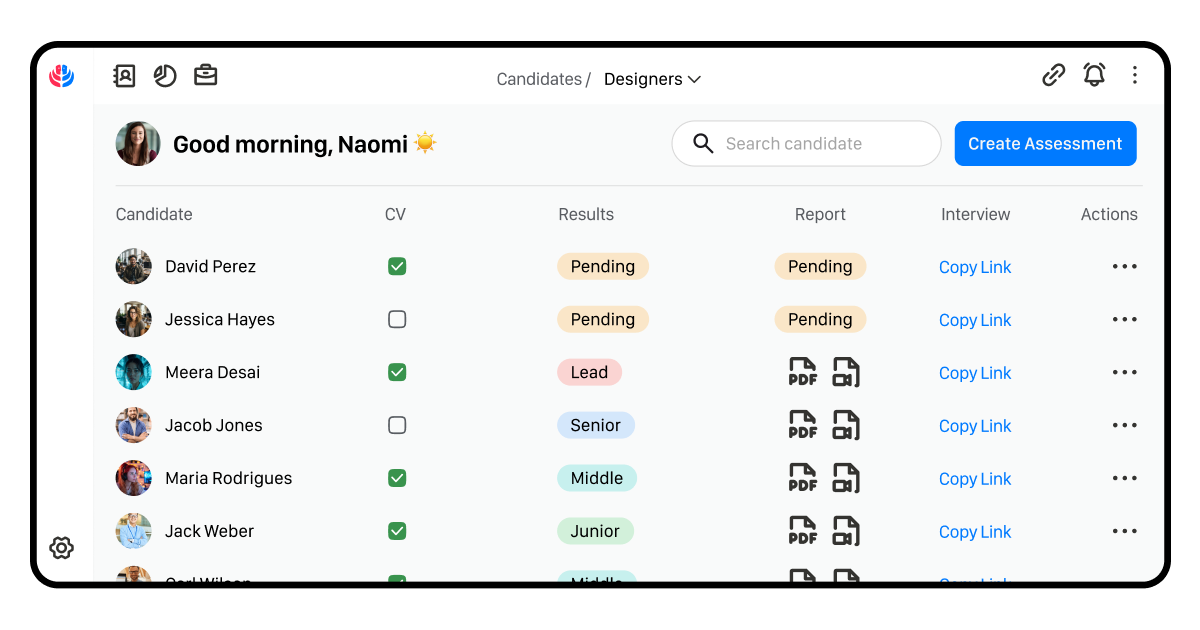Copy interview link for Meera Desai
1200x630 pixels.
coord(975,373)
